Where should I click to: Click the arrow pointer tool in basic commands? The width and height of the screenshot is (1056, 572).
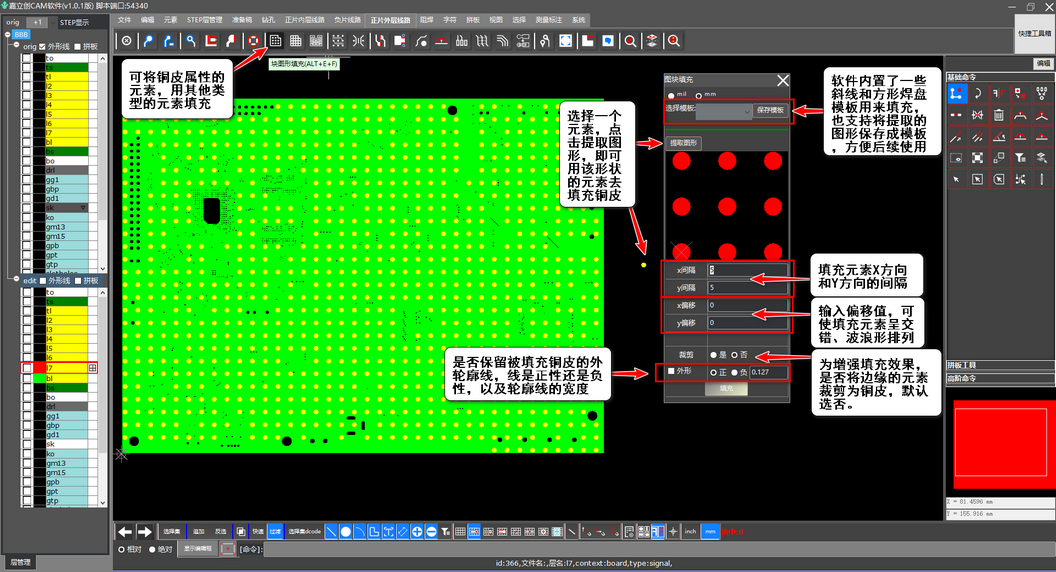(x=956, y=179)
